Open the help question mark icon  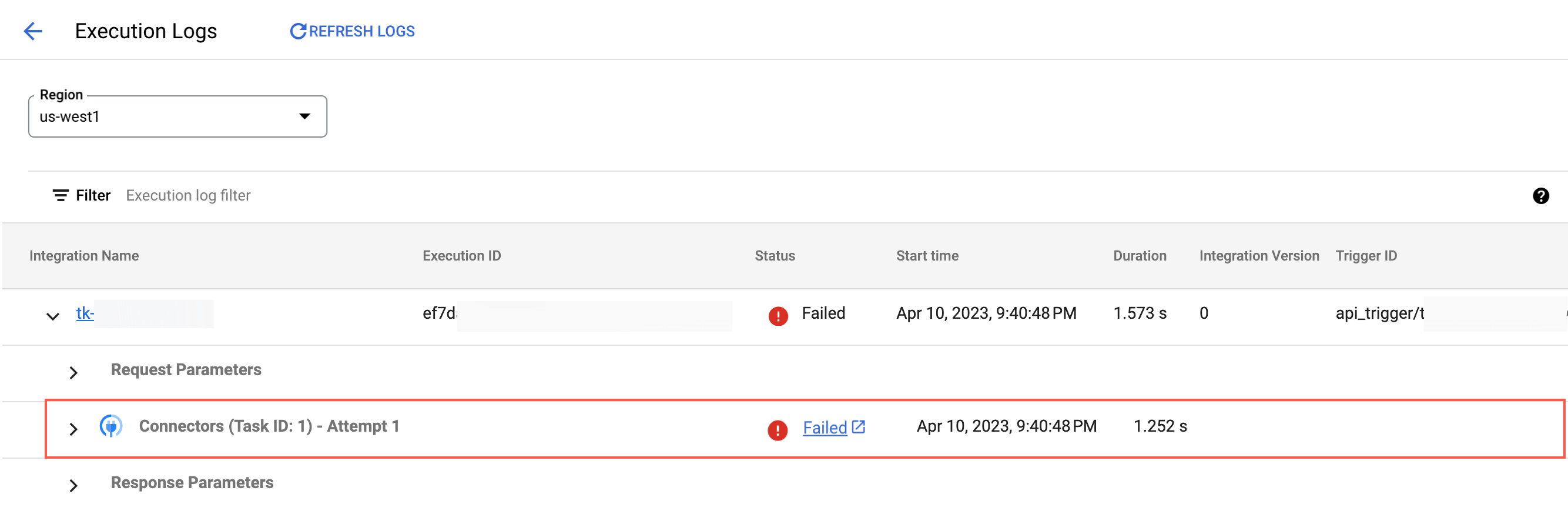[1540, 195]
